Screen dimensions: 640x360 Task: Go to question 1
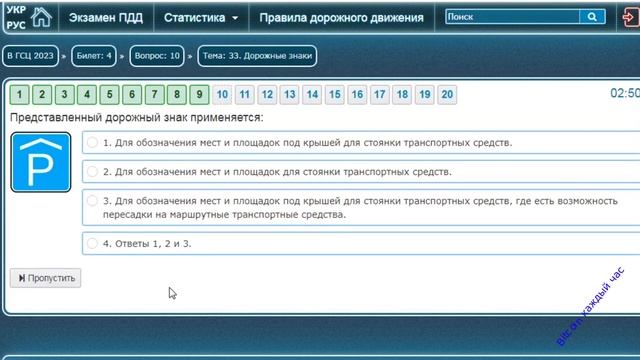tap(20, 95)
